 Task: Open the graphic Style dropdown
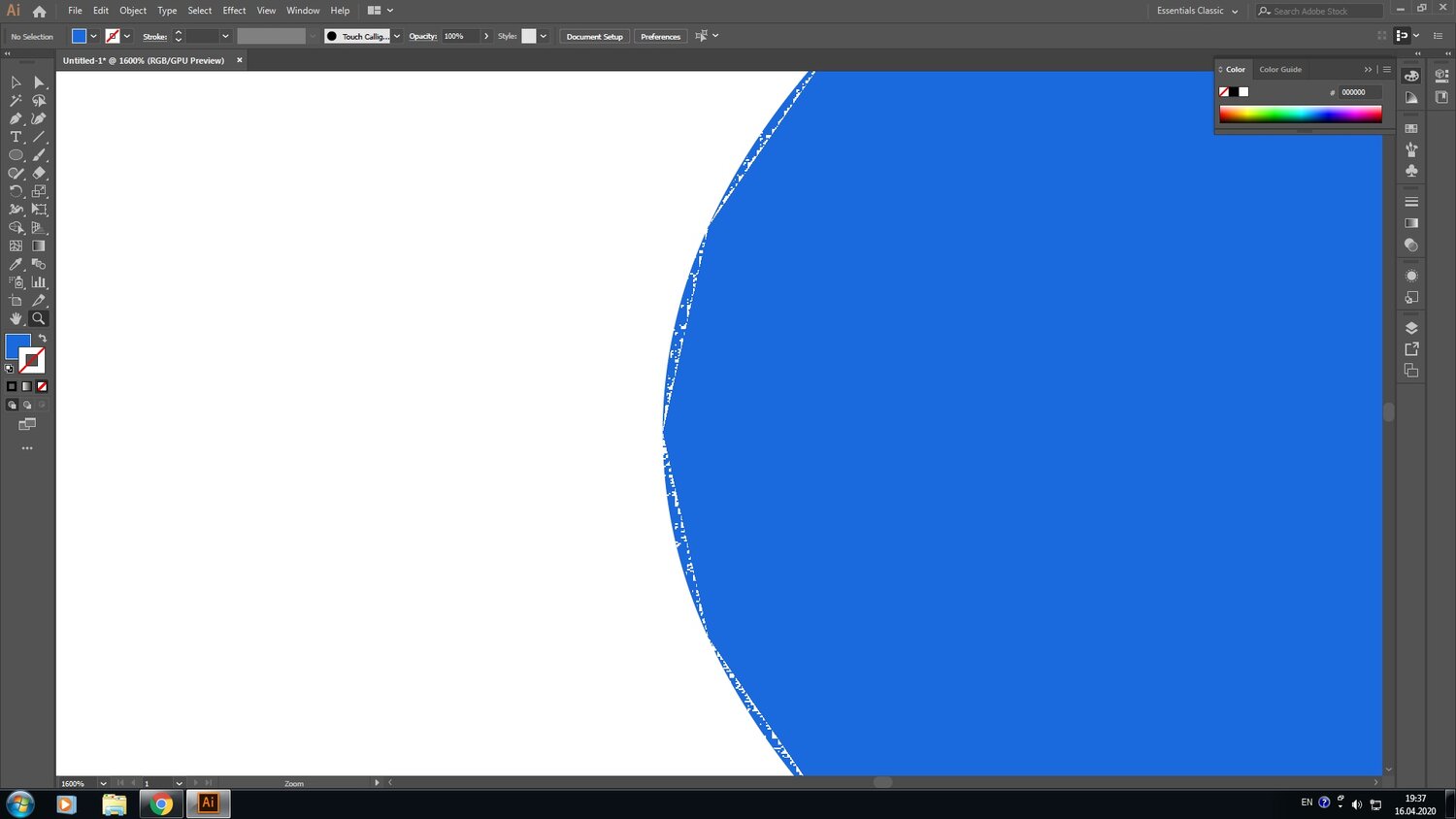(x=543, y=36)
